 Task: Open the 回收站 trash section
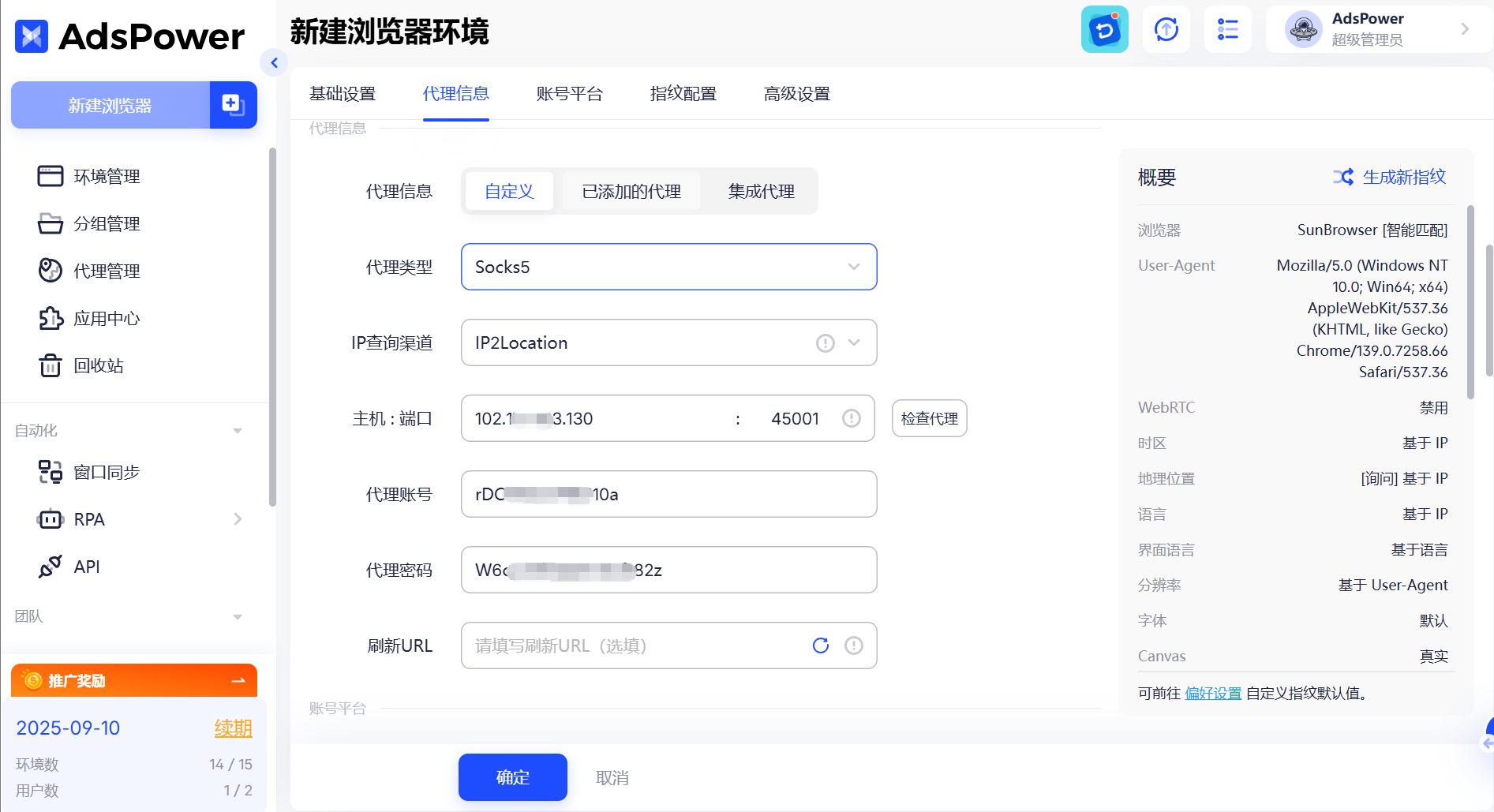pyautogui.click(x=99, y=365)
